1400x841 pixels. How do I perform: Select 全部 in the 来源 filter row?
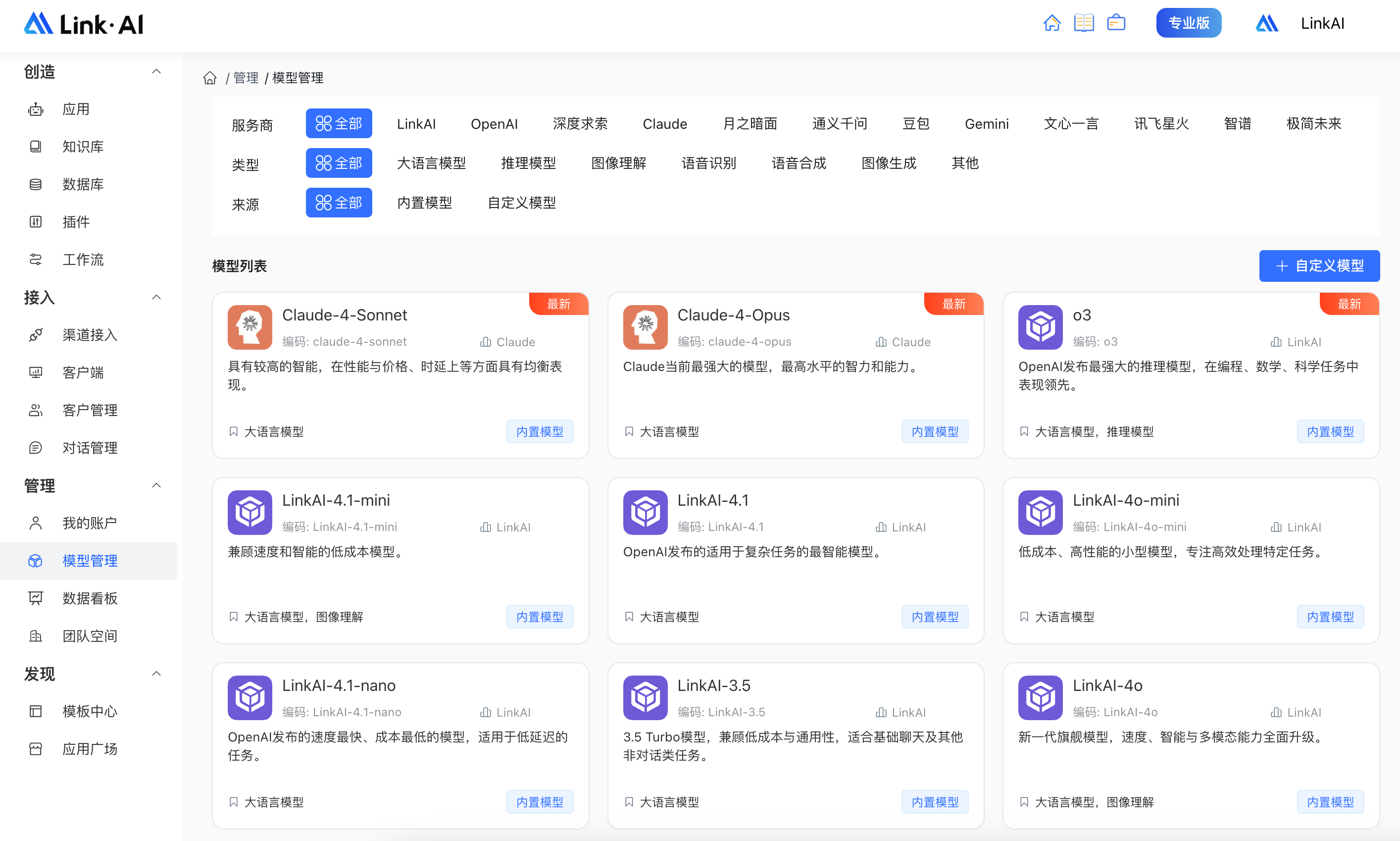tap(339, 203)
